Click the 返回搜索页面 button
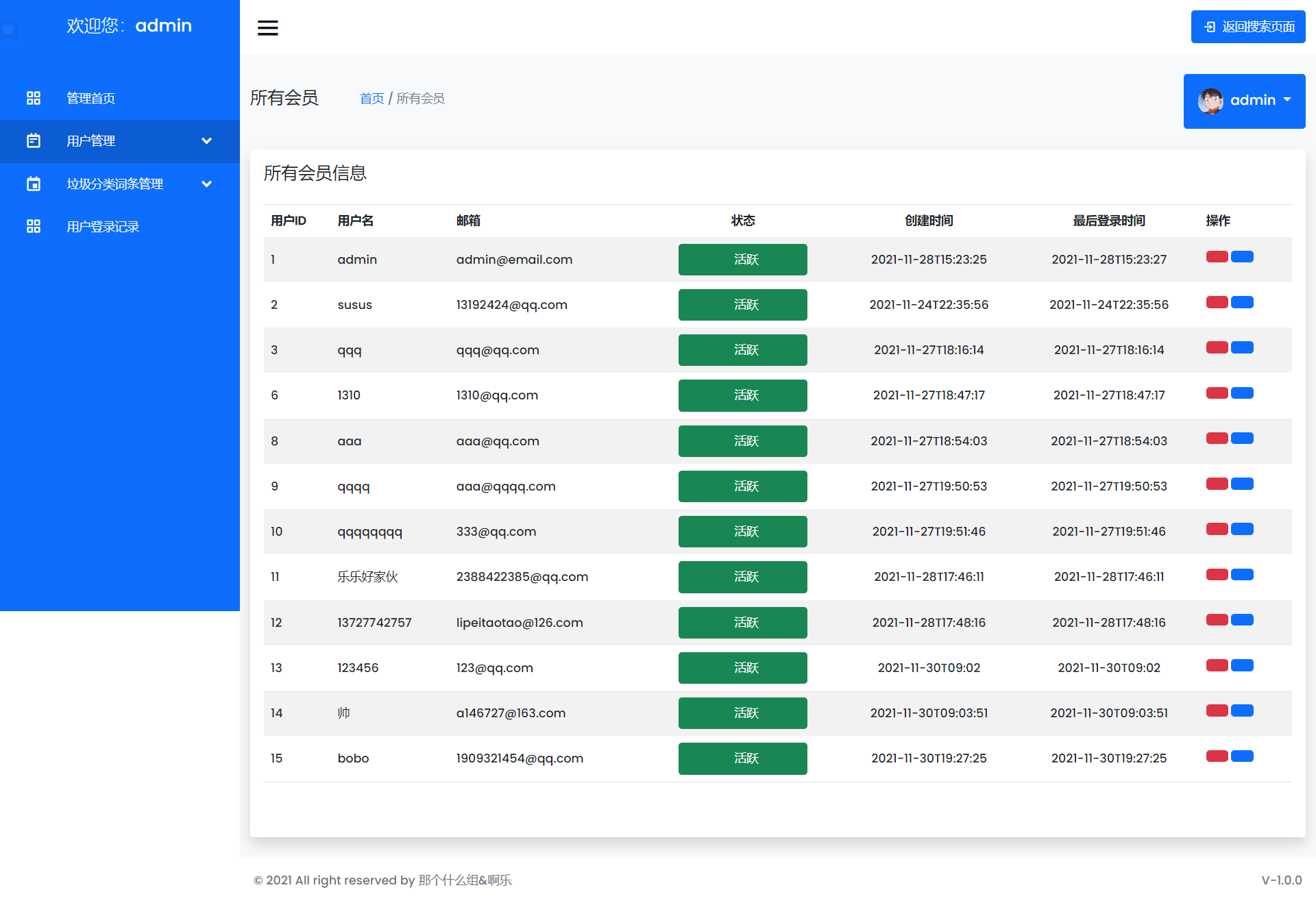 pyautogui.click(x=1247, y=27)
